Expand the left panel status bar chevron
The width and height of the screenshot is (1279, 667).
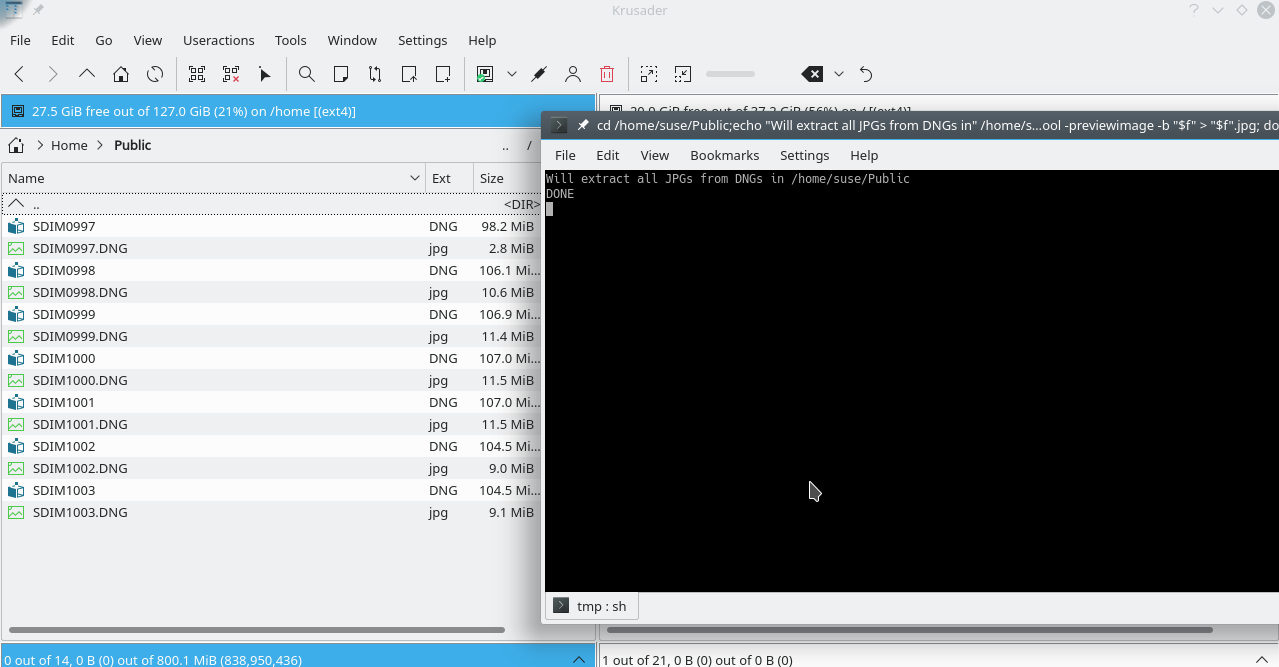click(x=578, y=660)
